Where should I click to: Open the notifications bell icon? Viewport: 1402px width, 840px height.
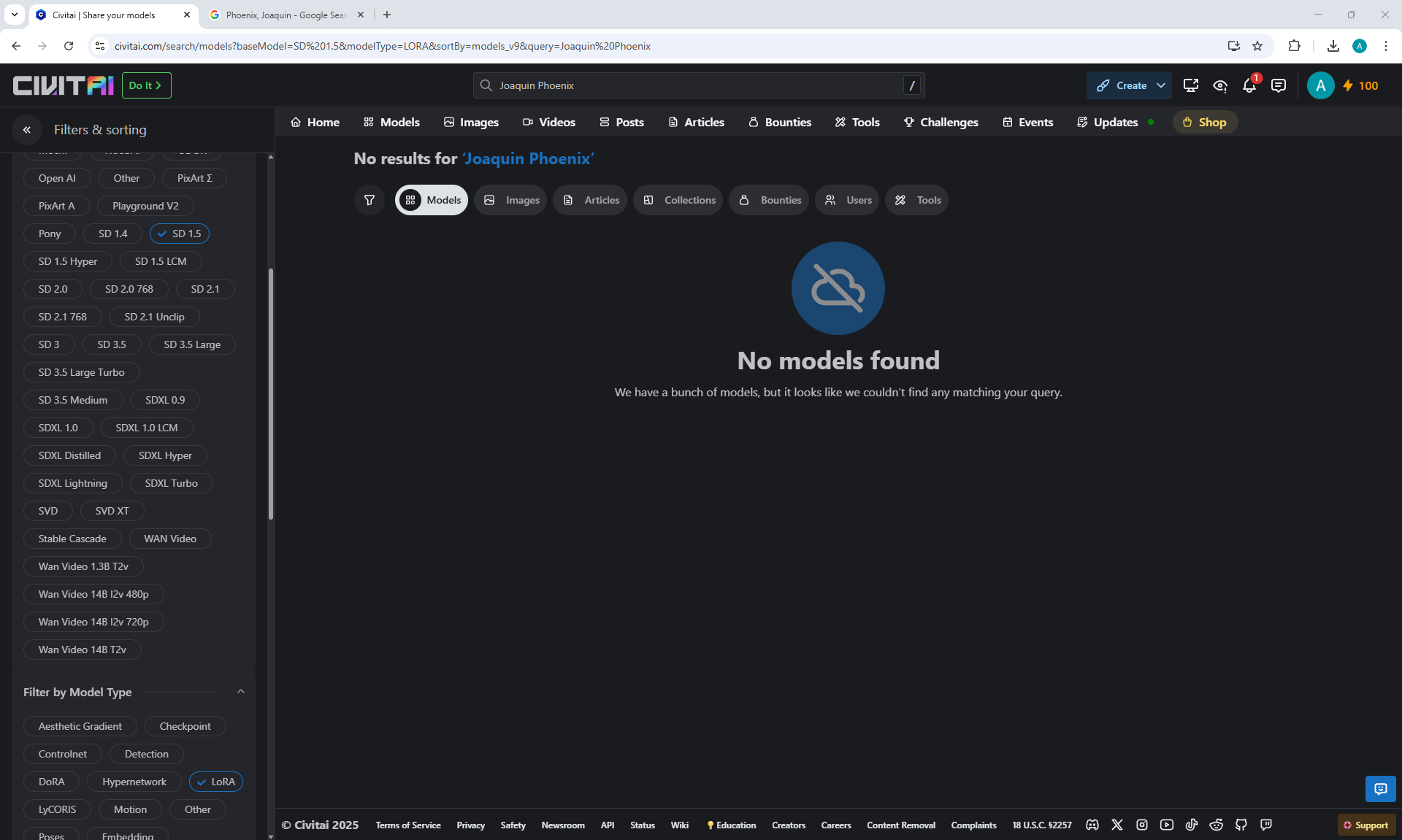click(x=1249, y=86)
